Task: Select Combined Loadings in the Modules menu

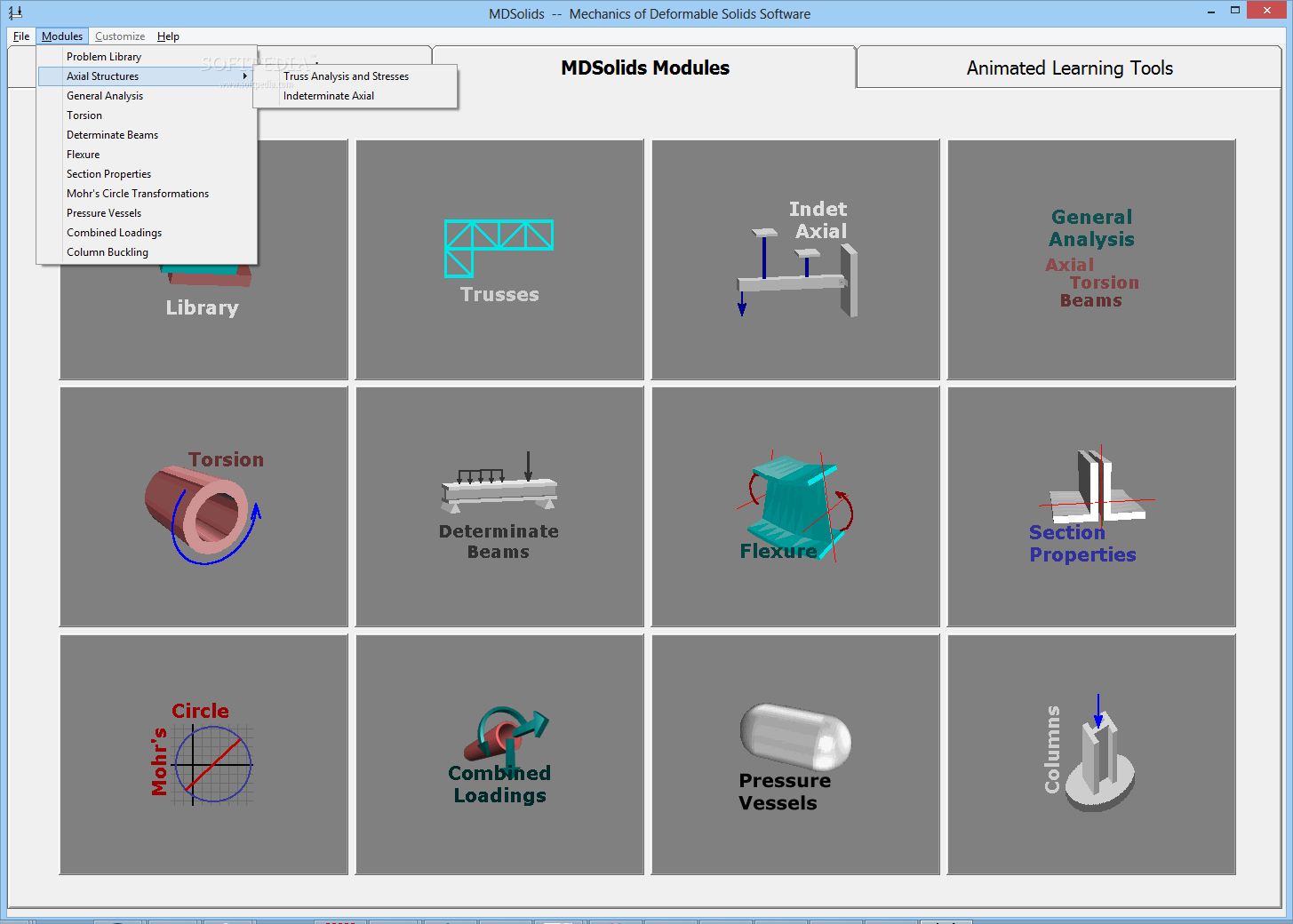Action: coord(147,233)
